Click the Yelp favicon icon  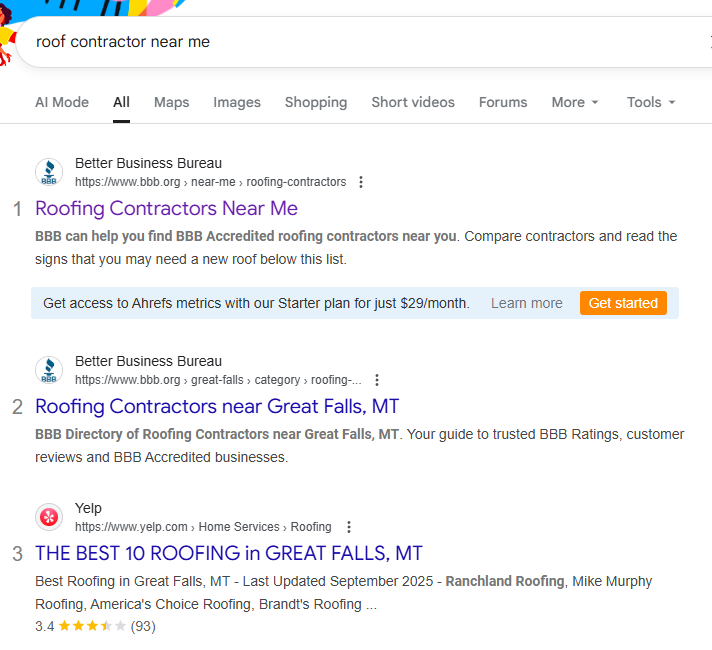(x=49, y=517)
